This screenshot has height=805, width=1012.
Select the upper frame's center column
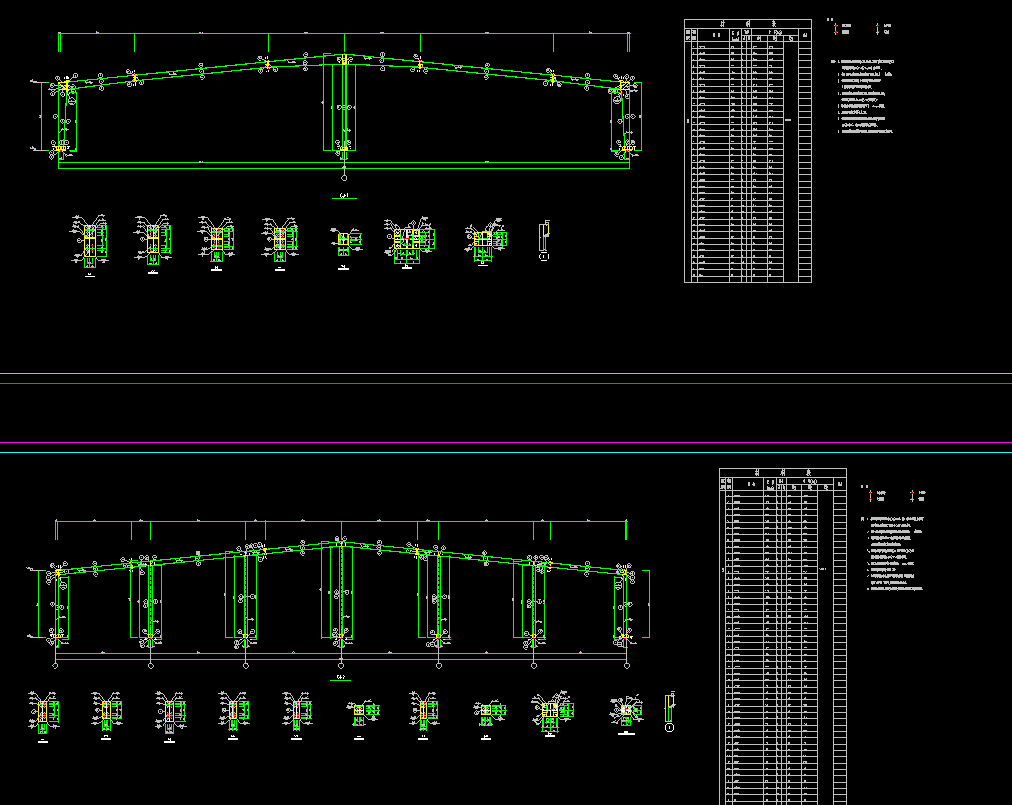coord(343,105)
